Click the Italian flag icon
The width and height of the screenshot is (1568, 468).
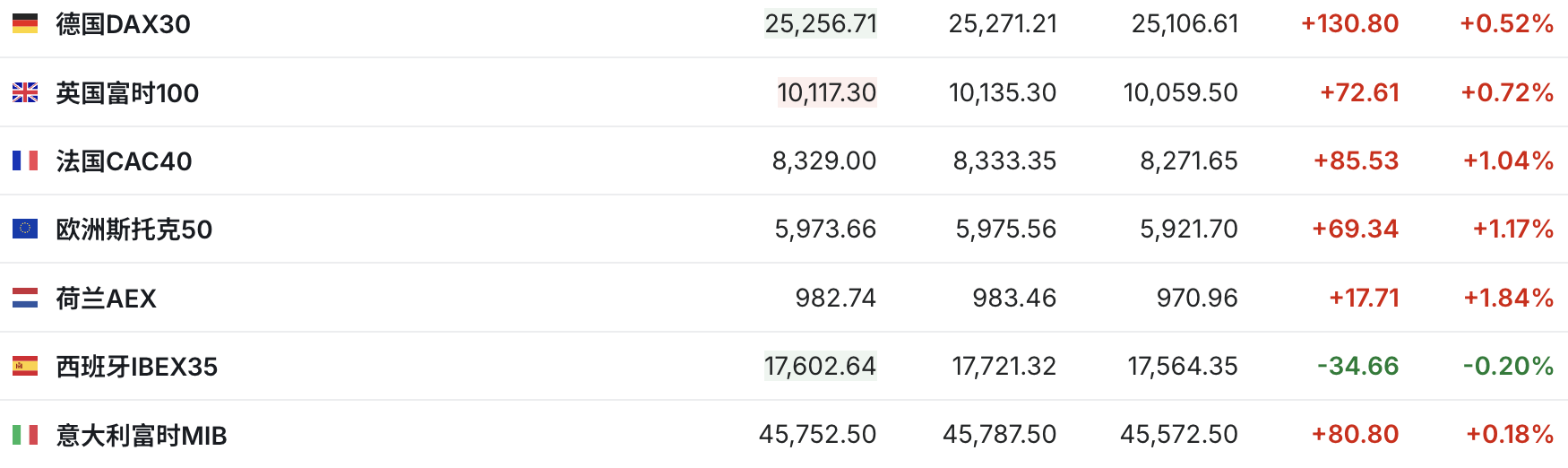click(25, 435)
